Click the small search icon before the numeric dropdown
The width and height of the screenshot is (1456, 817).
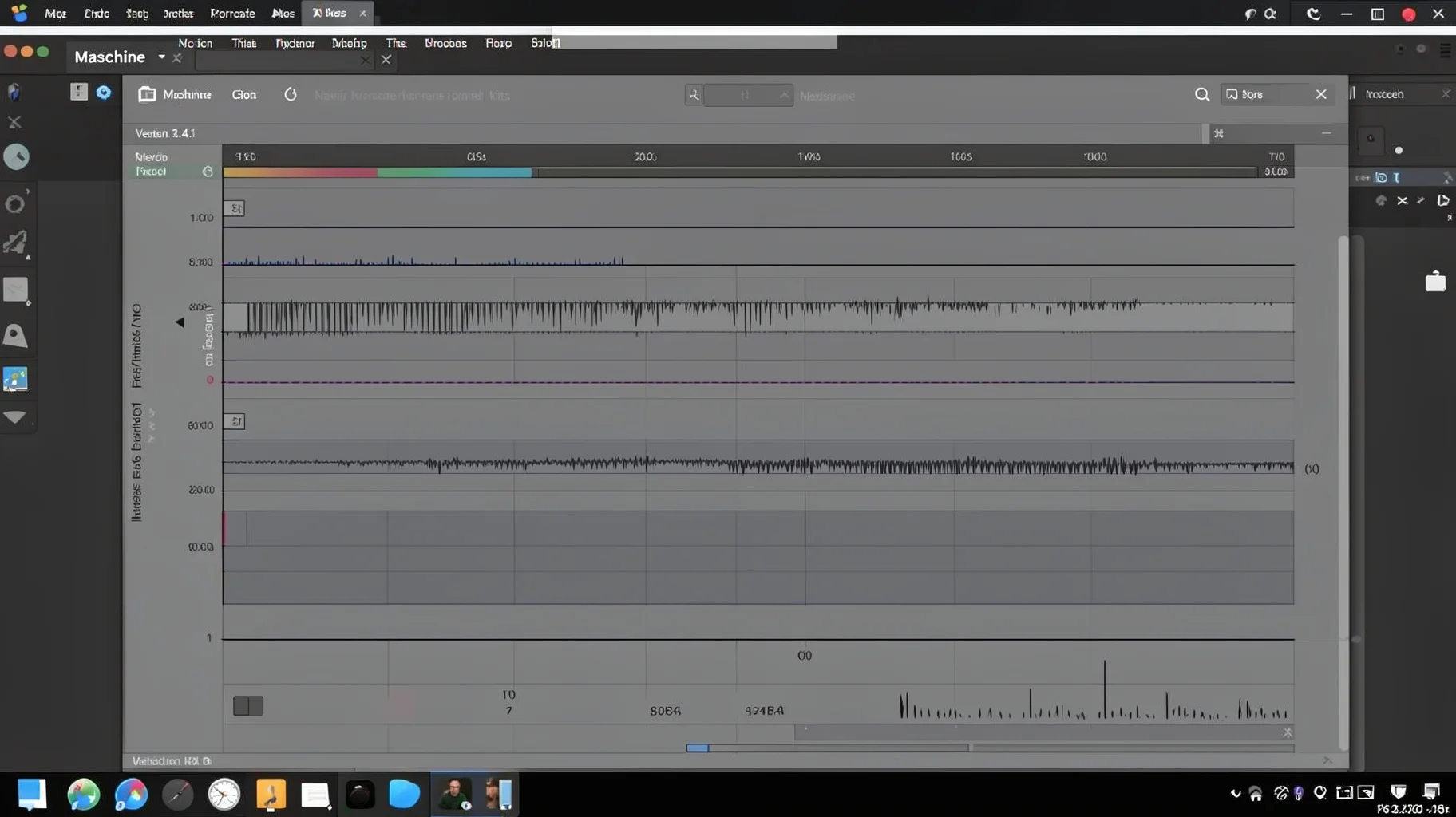tap(694, 96)
